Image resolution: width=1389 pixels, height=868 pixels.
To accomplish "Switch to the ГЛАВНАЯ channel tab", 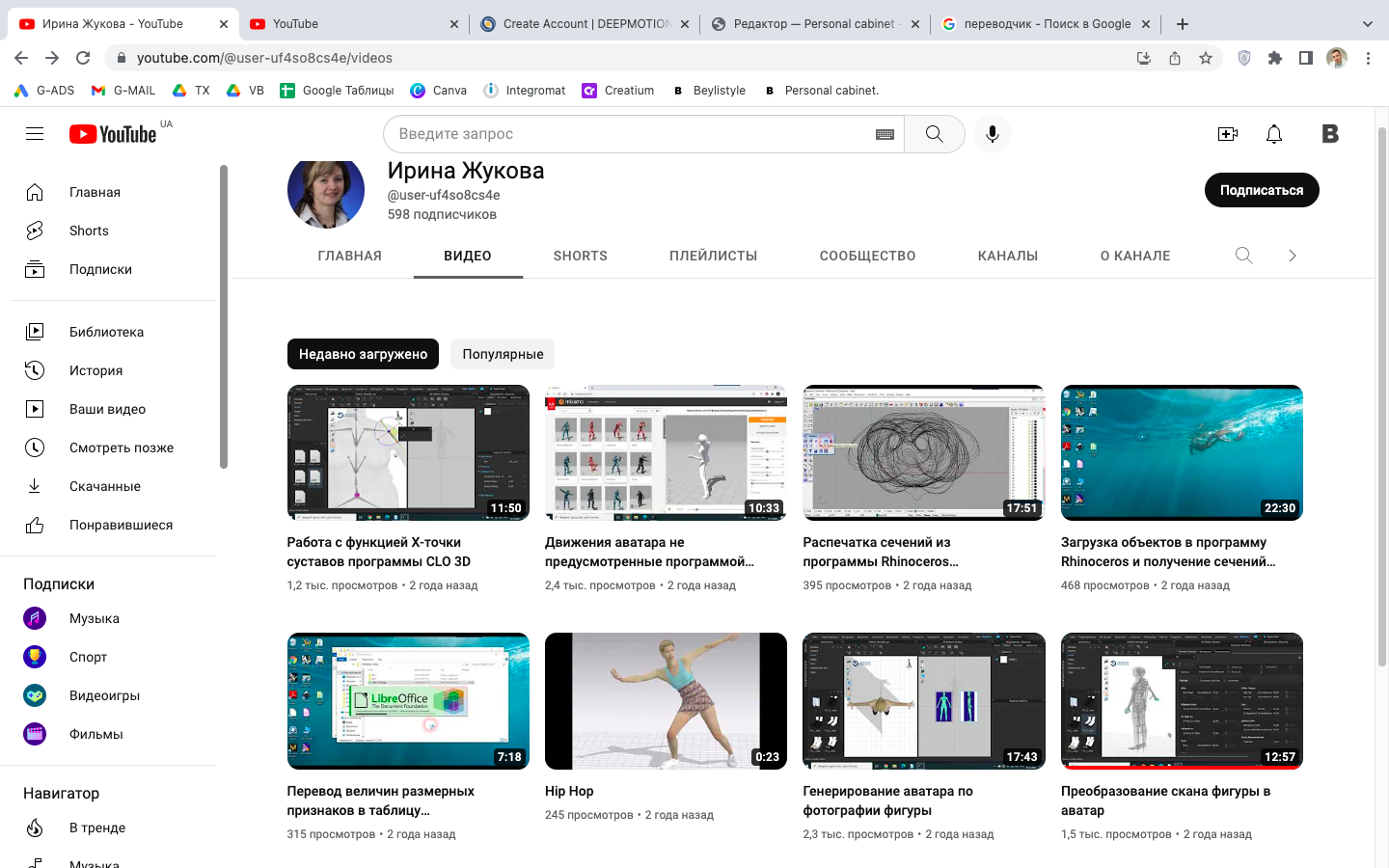I will pos(350,256).
